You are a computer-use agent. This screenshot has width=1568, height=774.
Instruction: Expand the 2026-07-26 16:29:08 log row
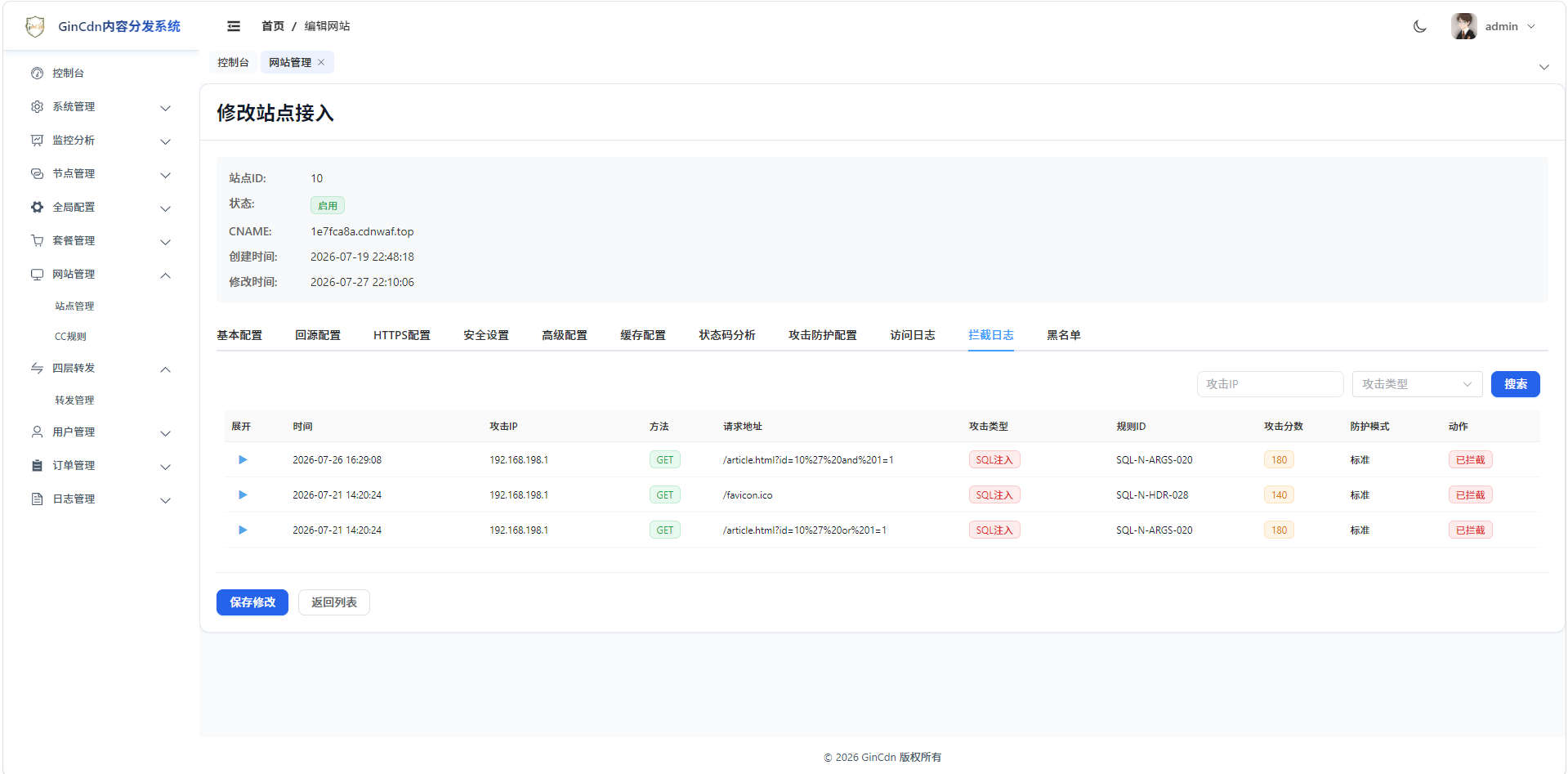click(x=243, y=459)
